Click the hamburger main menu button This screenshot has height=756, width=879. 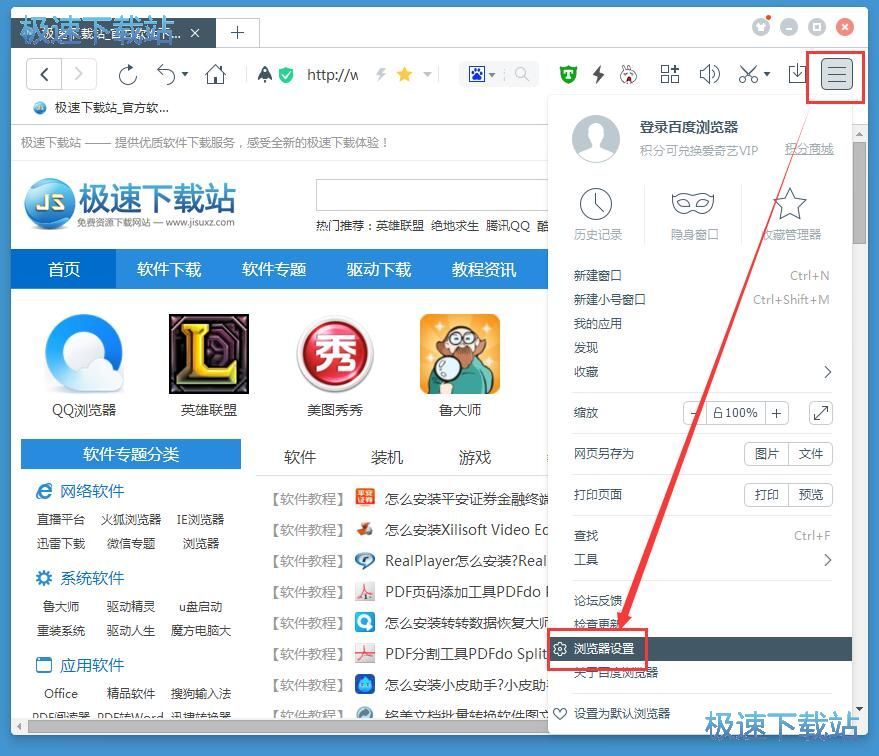click(836, 74)
